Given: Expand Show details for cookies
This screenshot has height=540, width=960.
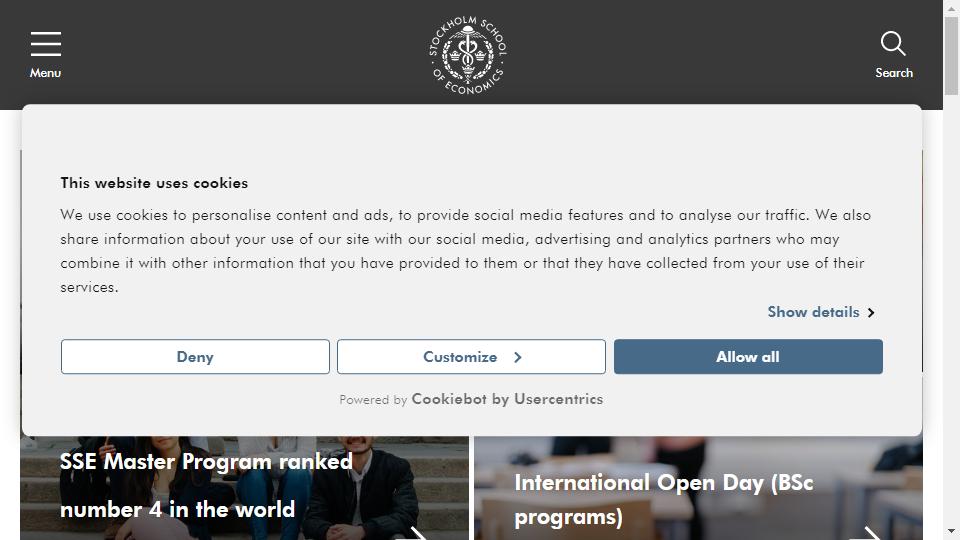Looking at the screenshot, I should [821, 312].
